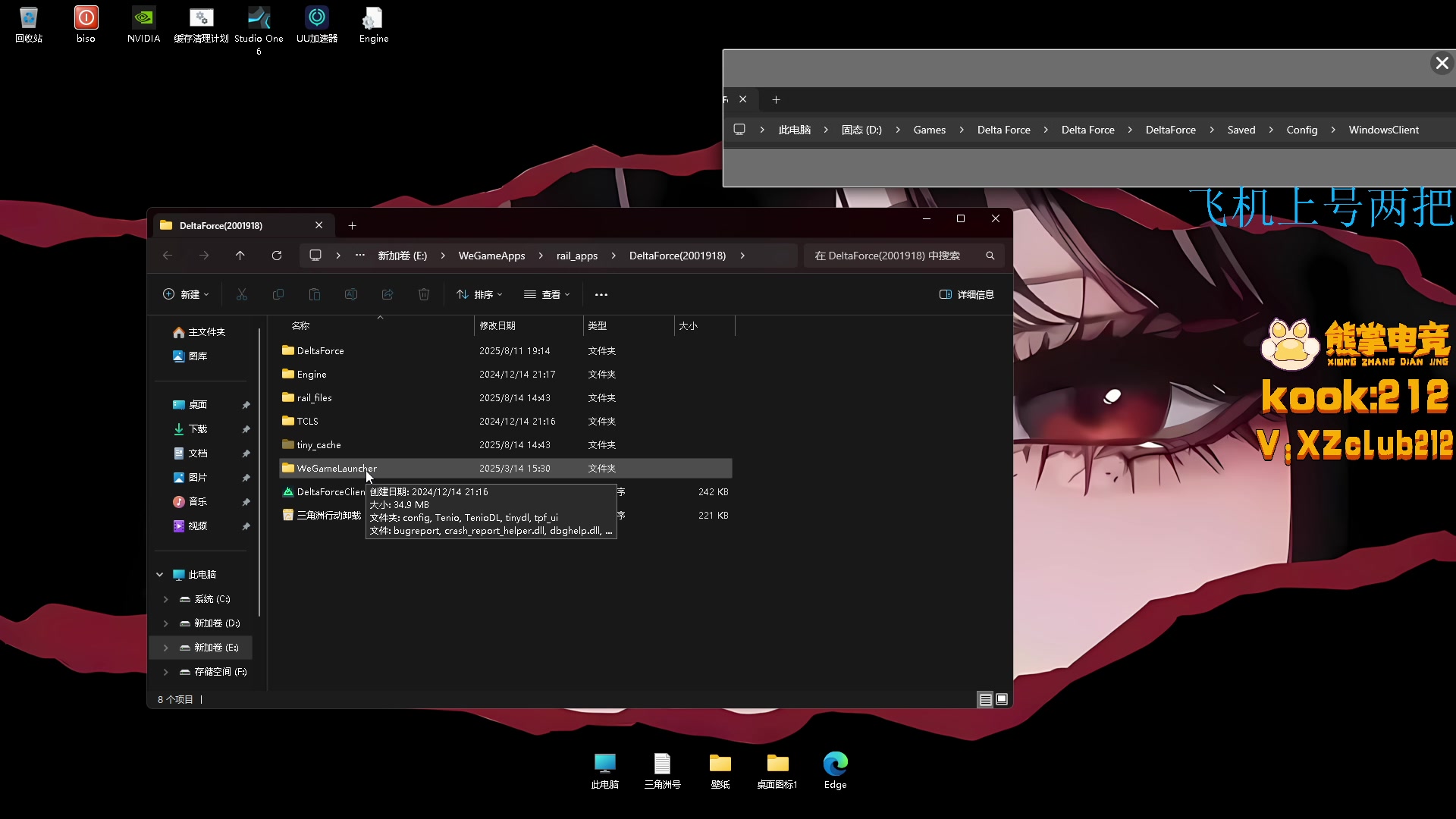The image size is (1456, 819).
Task: Click the Delete trash icon
Action: (x=424, y=294)
